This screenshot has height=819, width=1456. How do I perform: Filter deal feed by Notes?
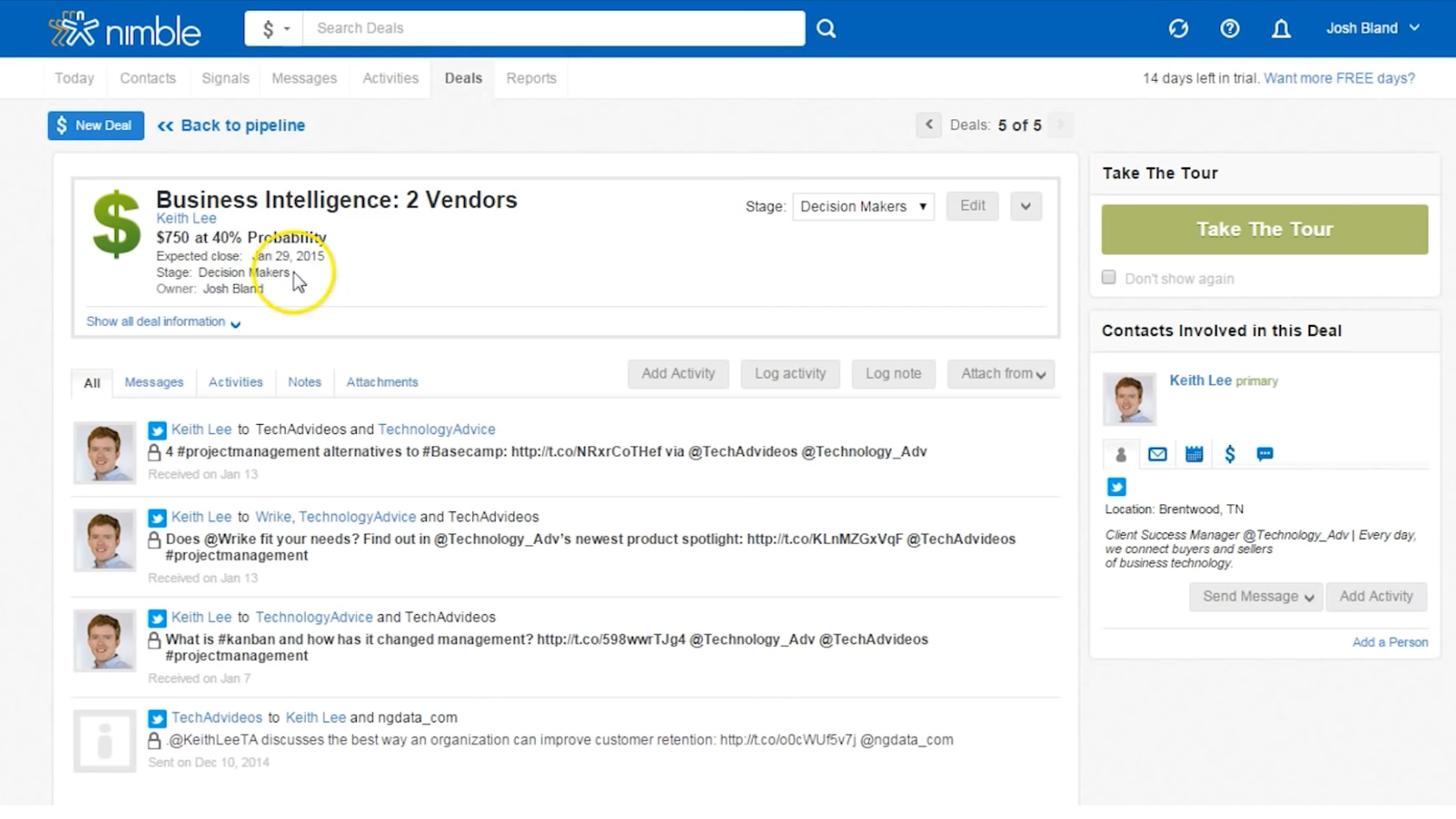pyautogui.click(x=305, y=382)
